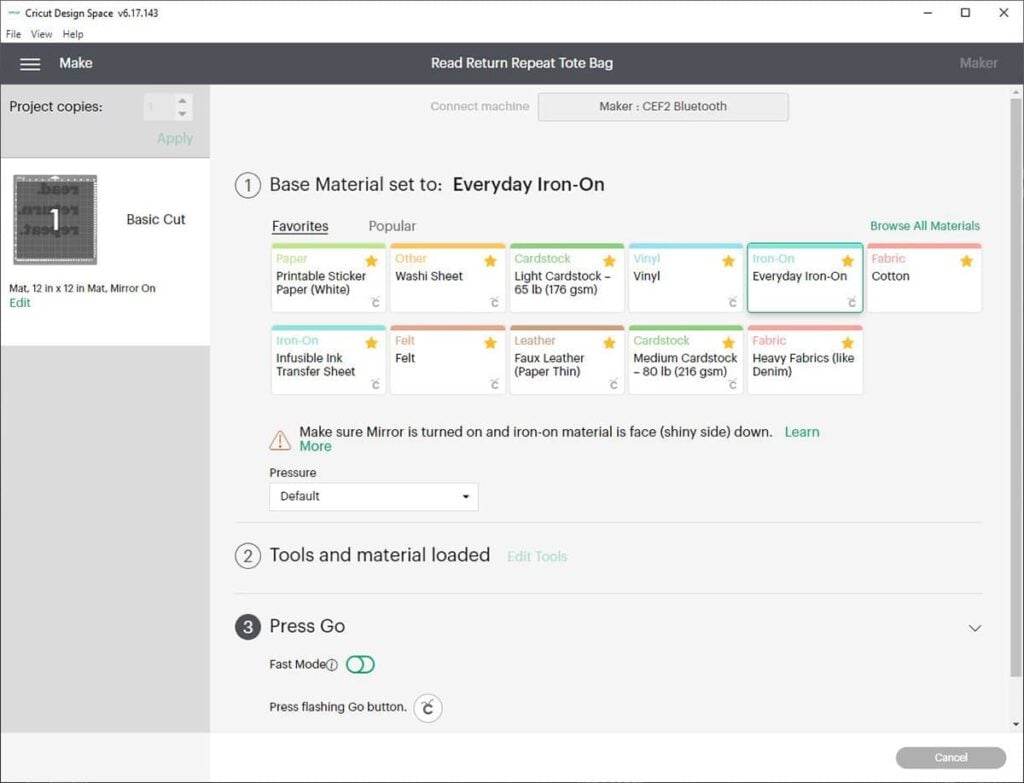The width and height of the screenshot is (1024, 783).
Task: Open the Pressure dropdown
Action: pos(374,496)
